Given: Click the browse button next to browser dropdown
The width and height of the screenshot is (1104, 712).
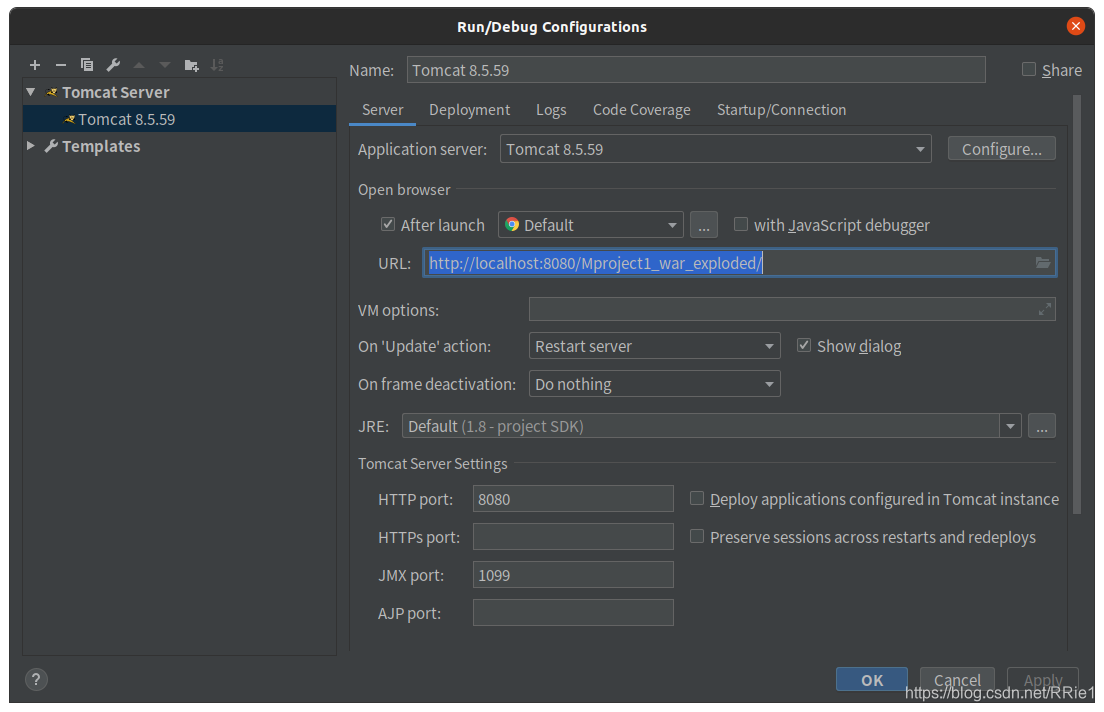Looking at the screenshot, I should pyautogui.click(x=704, y=225).
